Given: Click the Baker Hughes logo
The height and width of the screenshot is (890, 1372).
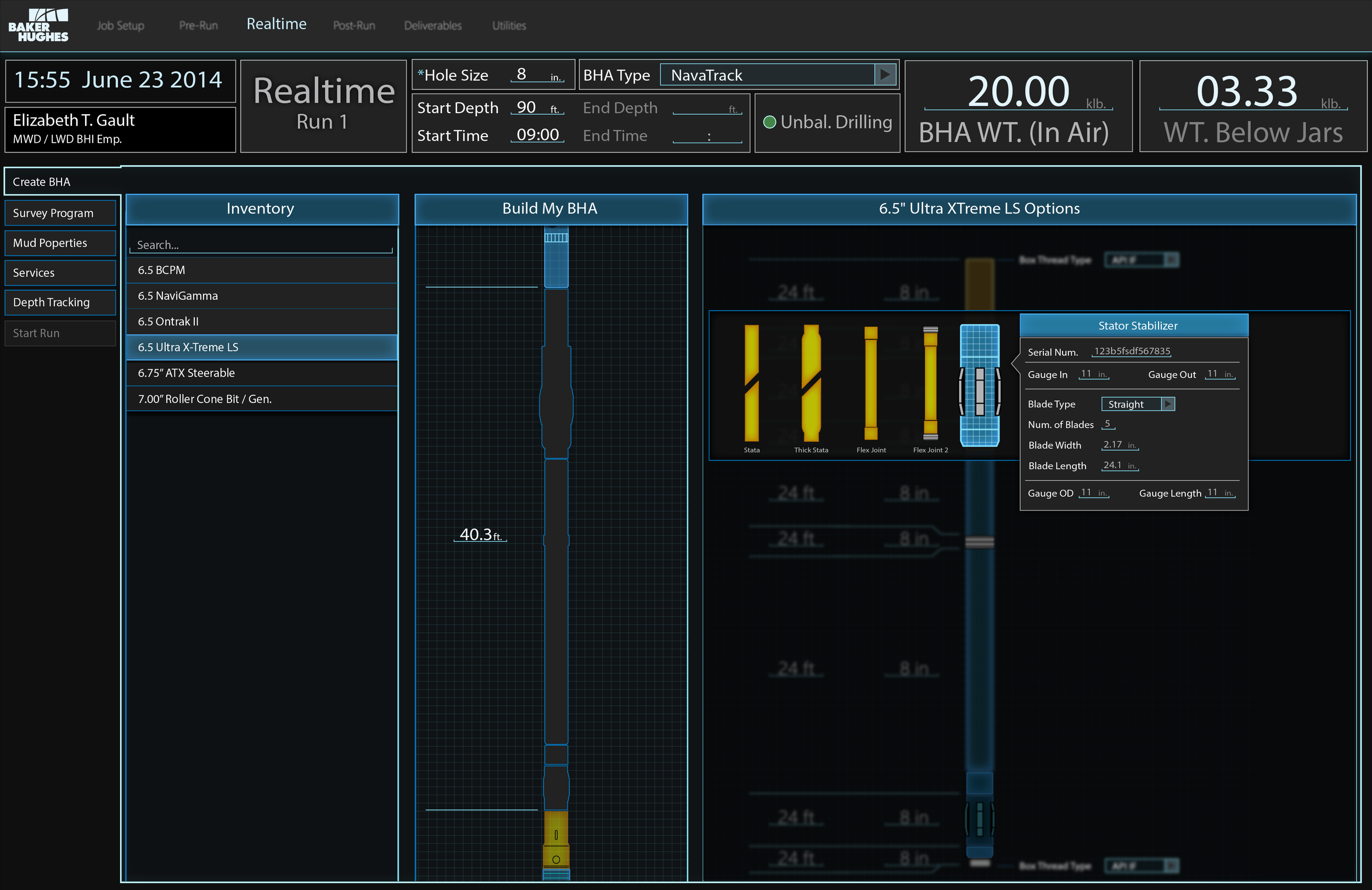Looking at the screenshot, I should point(38,25).
